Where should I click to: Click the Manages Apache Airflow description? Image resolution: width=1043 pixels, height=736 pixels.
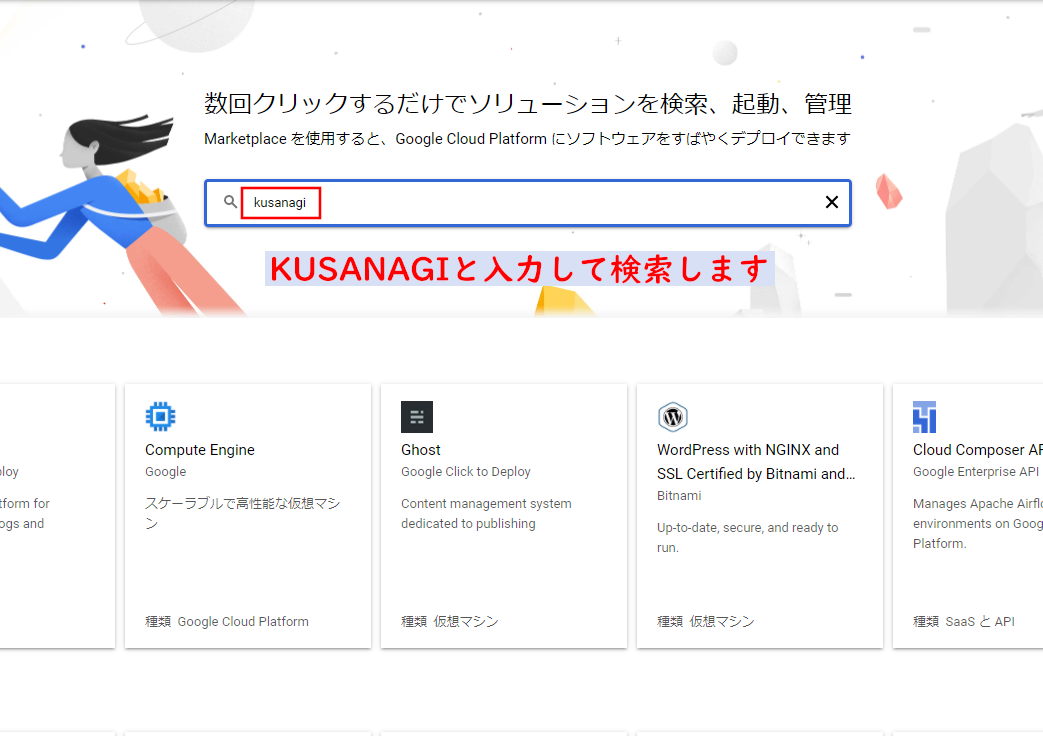click(978, 524)
